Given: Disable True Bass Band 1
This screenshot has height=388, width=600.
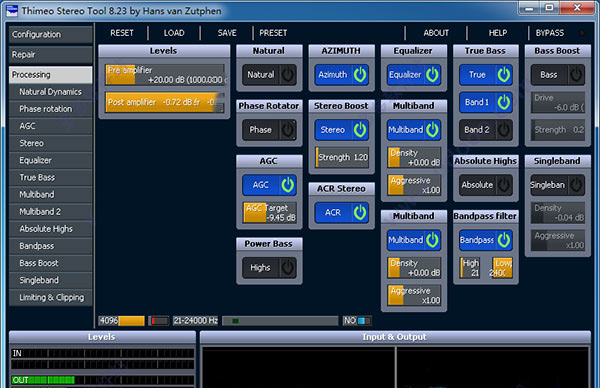Looking at the screenshot, I should 486,102.
